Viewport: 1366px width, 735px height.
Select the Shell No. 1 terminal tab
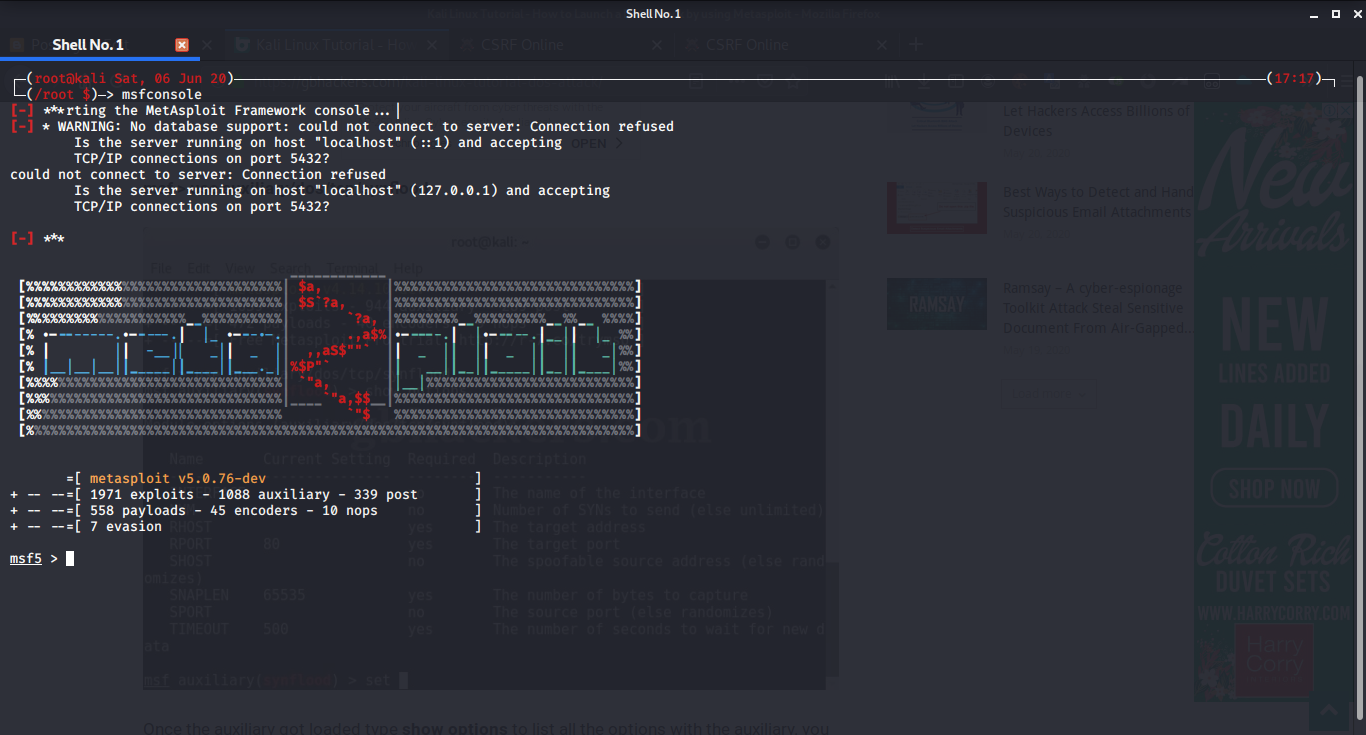coord(88,44)
